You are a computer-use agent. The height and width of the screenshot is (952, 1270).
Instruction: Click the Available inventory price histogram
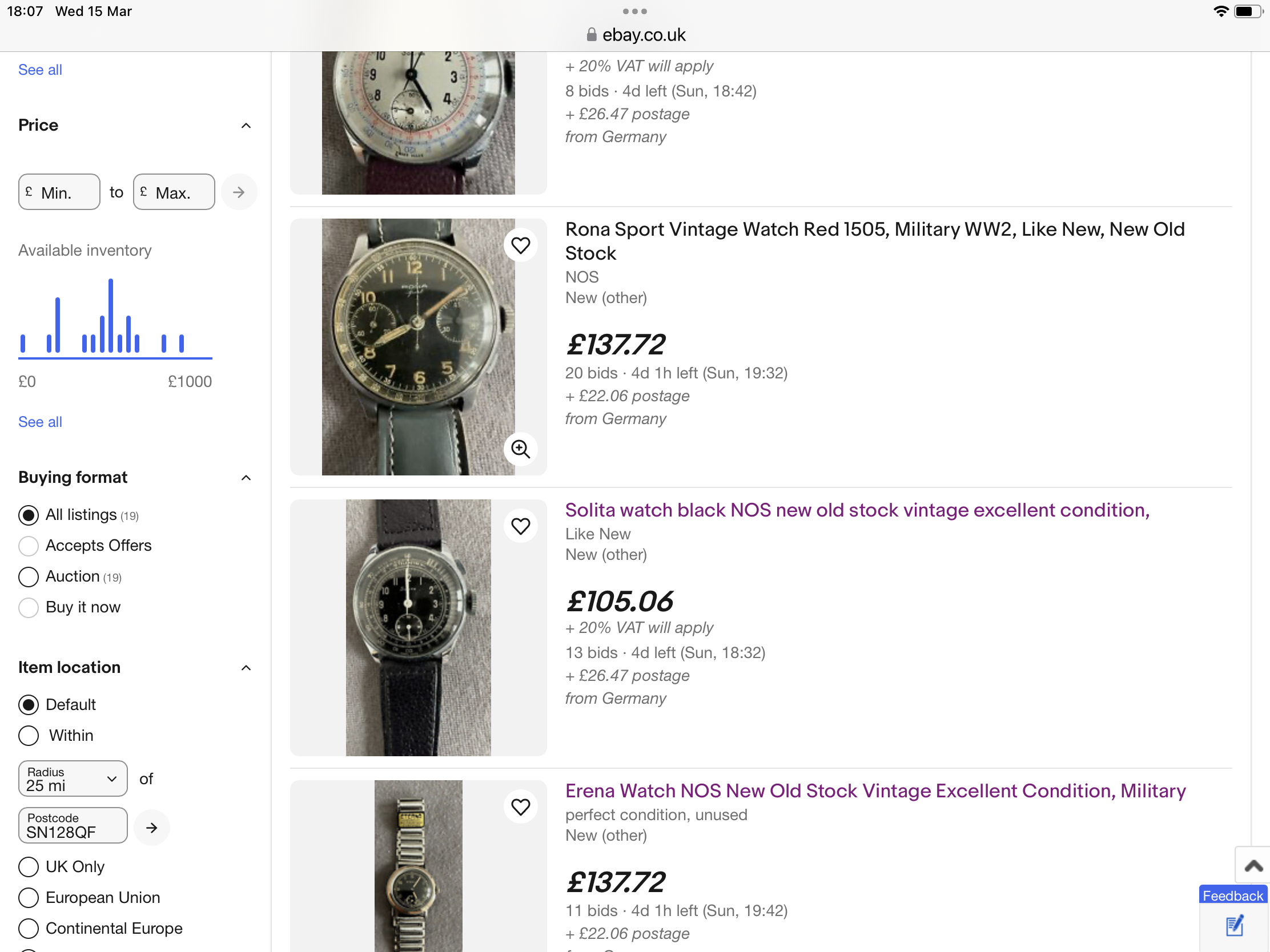click(115, 320)
